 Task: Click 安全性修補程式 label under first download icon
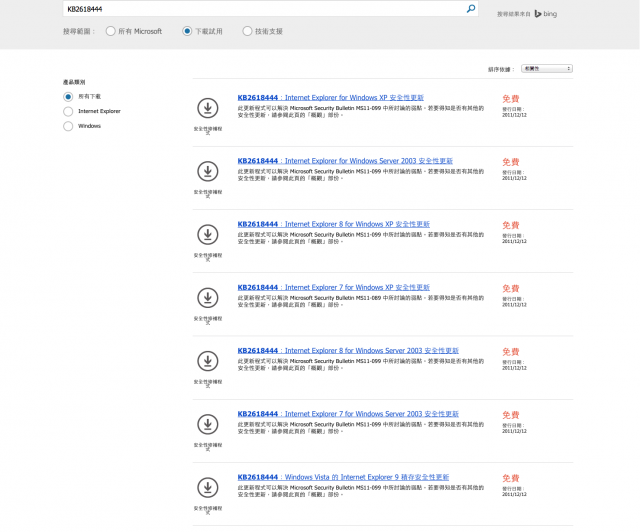pos(208,130)
